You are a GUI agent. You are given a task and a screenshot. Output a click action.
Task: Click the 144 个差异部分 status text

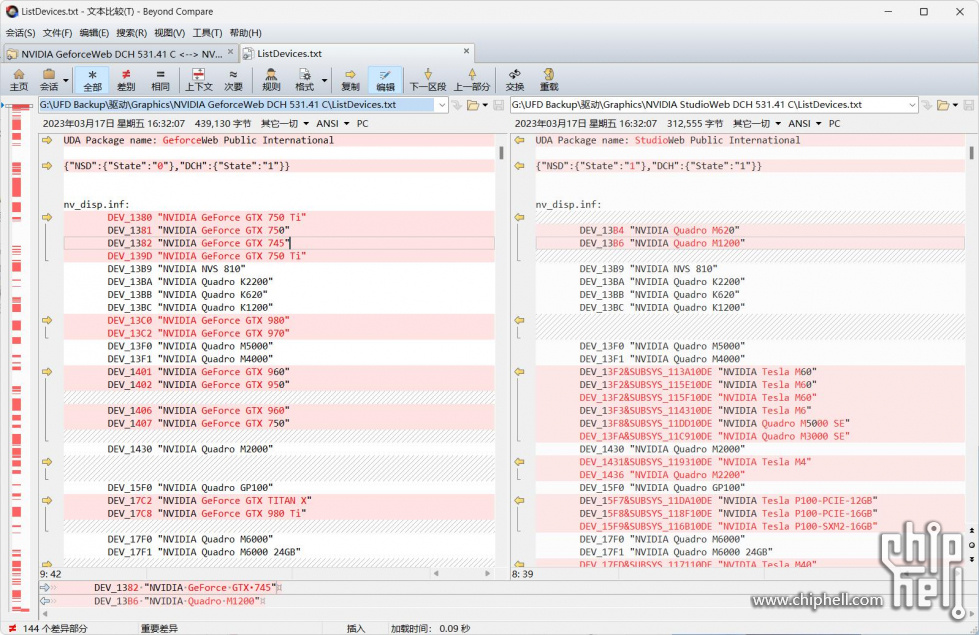55,628
